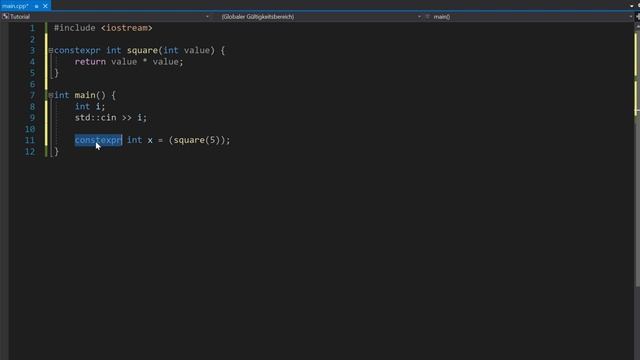Pin the main.cpp tab
The height and width of the screenshot is (360, 640).
tap(36, 6)
